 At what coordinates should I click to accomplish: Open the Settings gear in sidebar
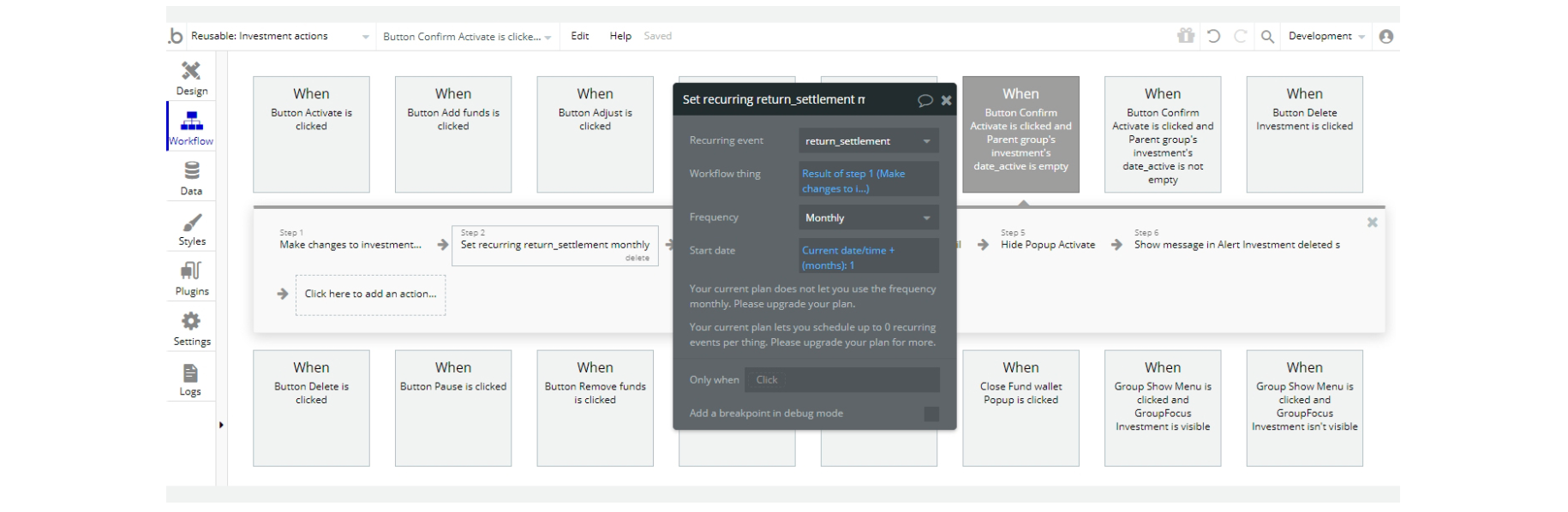[191, 328]
